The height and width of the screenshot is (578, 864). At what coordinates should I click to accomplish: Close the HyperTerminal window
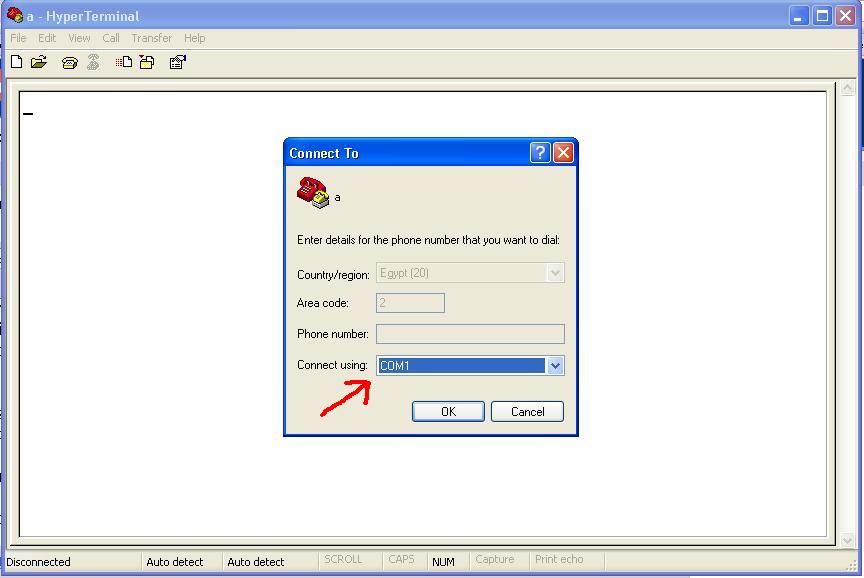point(845,15)
